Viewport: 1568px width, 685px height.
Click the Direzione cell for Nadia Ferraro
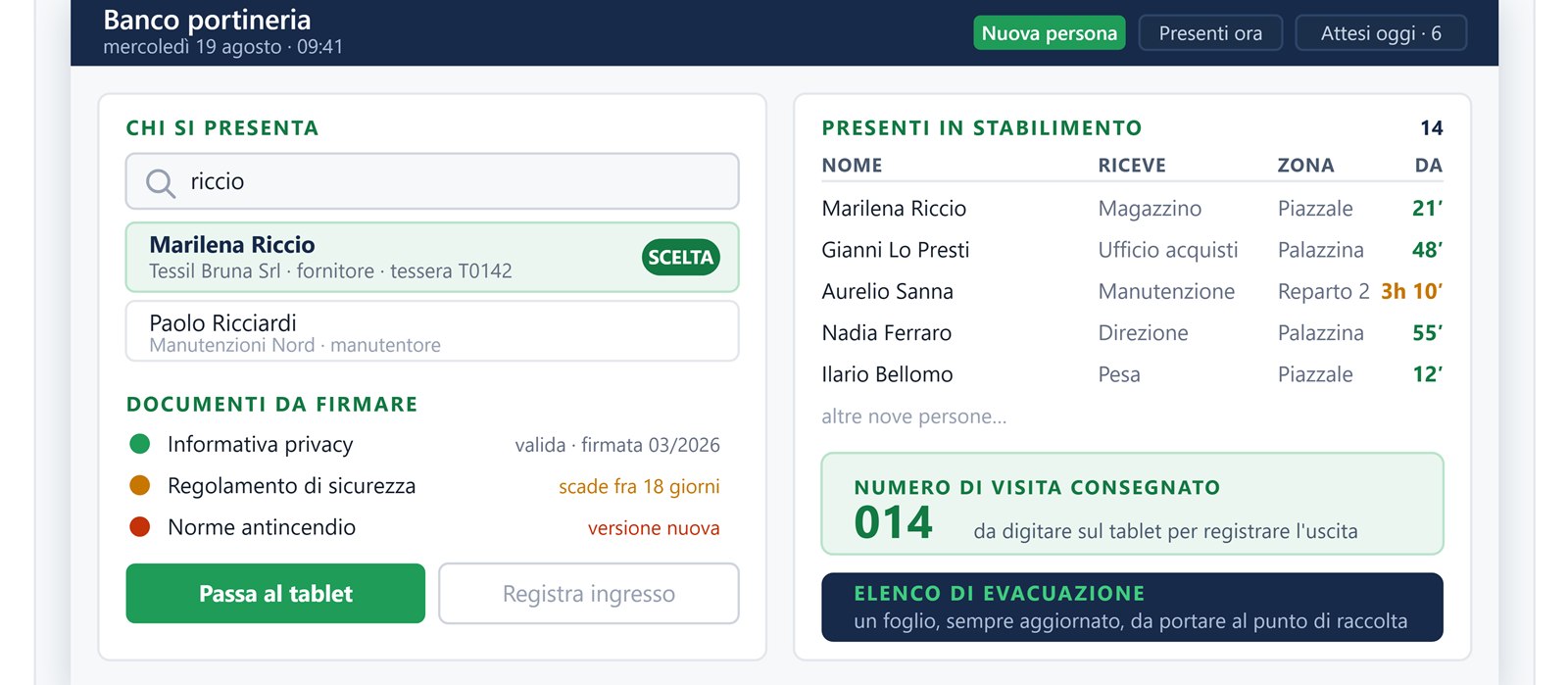(x=1144, y=333)
